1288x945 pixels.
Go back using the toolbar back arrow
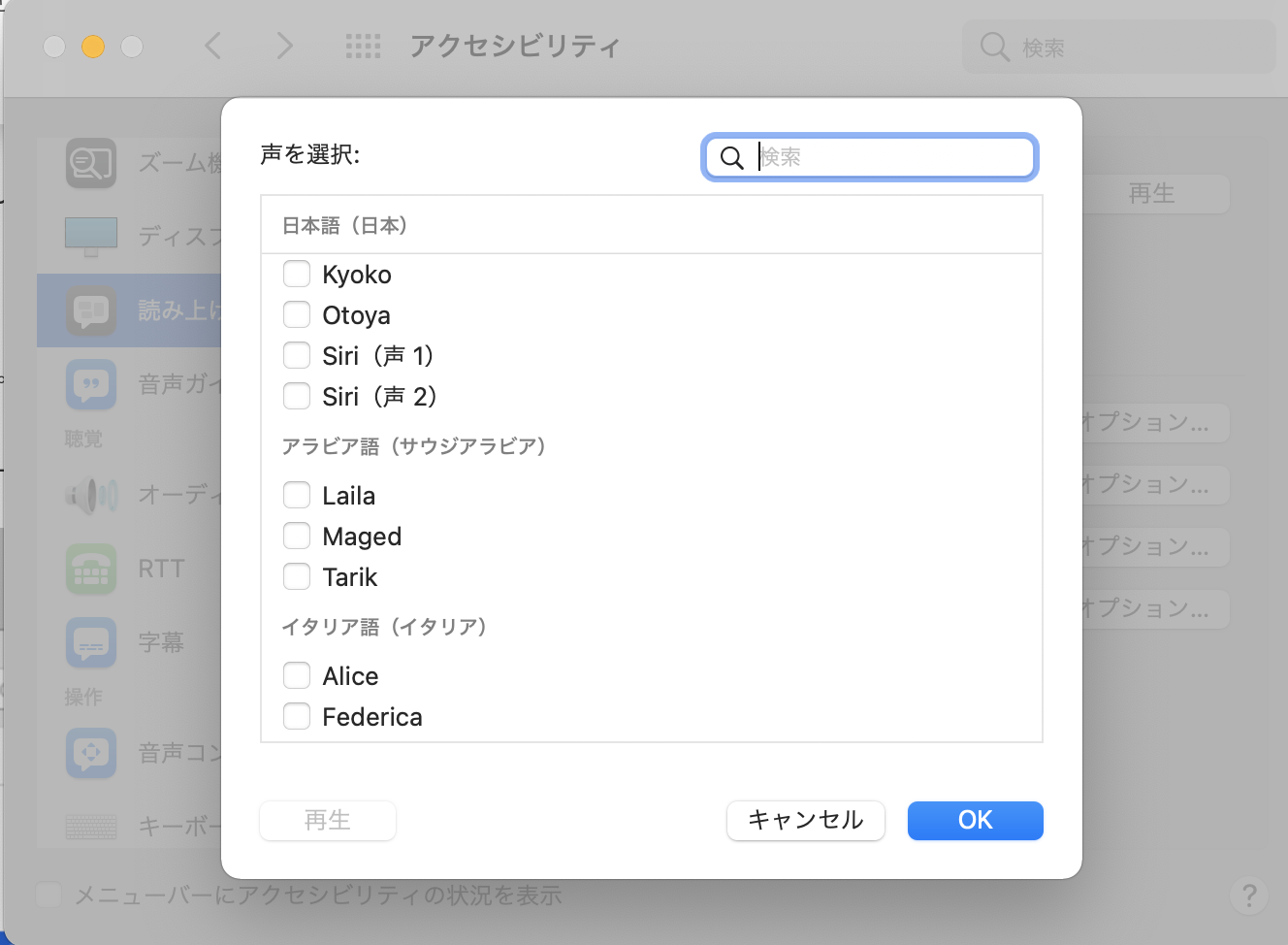coord(213,46)
